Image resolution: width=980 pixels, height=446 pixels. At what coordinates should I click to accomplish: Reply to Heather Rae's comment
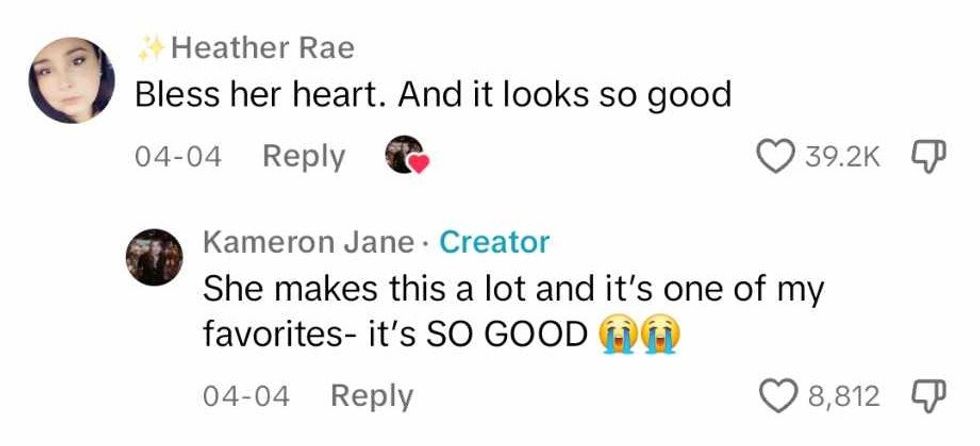coord(304,156)
